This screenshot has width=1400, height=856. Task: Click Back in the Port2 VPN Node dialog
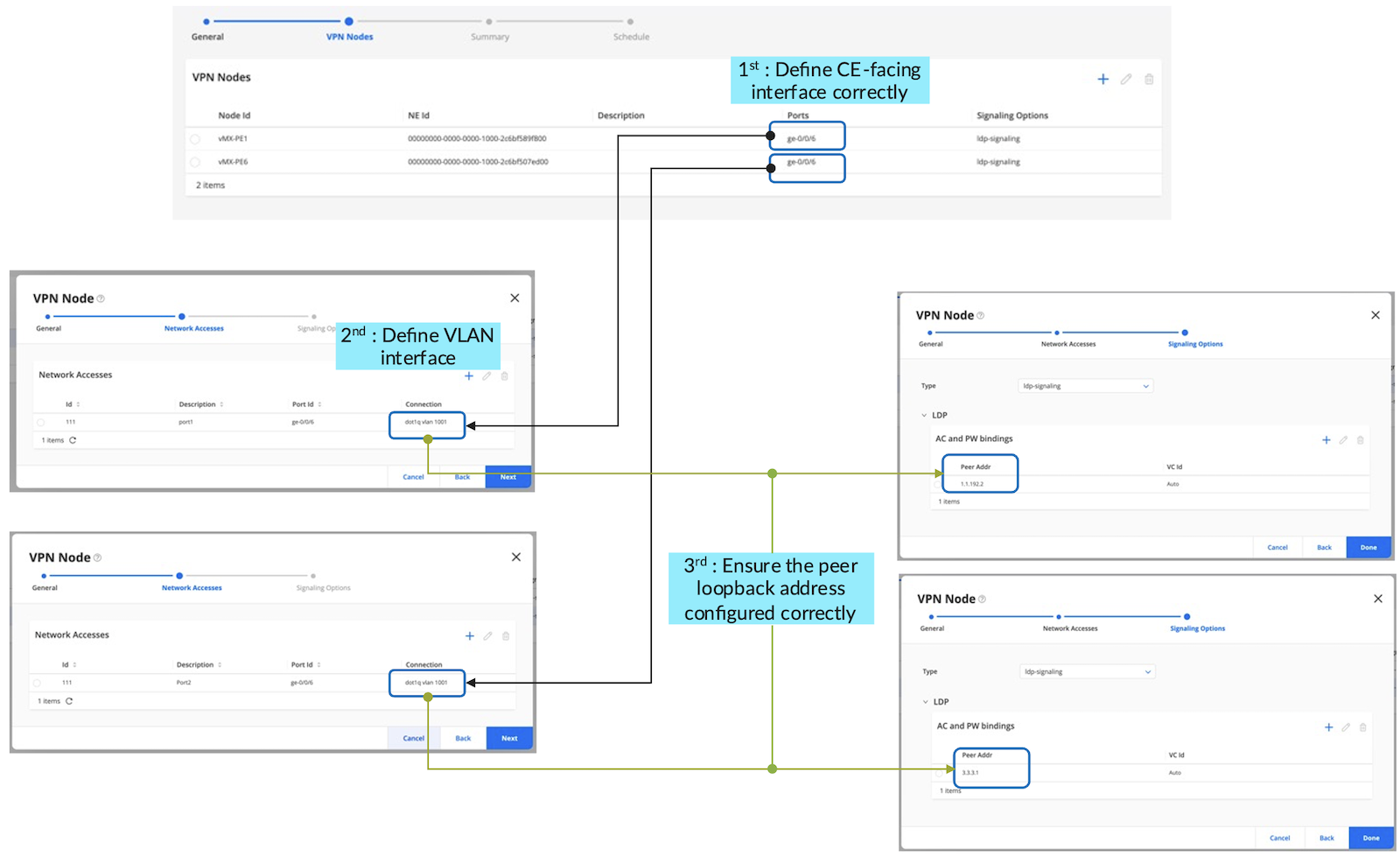tap(463, 739)
